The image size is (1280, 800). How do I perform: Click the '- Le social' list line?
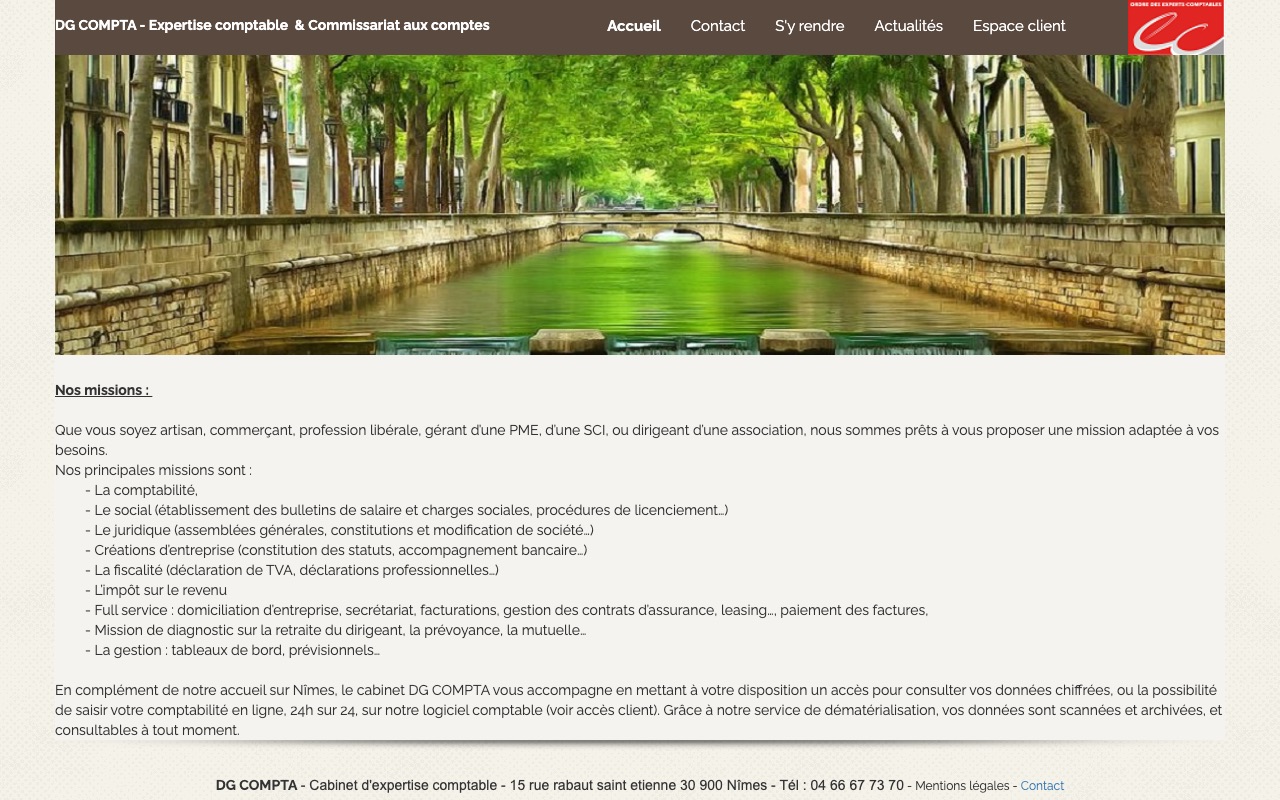406,510
